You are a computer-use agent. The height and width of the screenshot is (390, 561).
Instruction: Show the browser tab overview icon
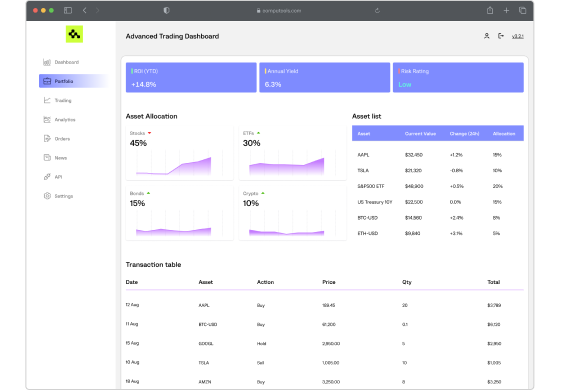(x=522, y=10)
